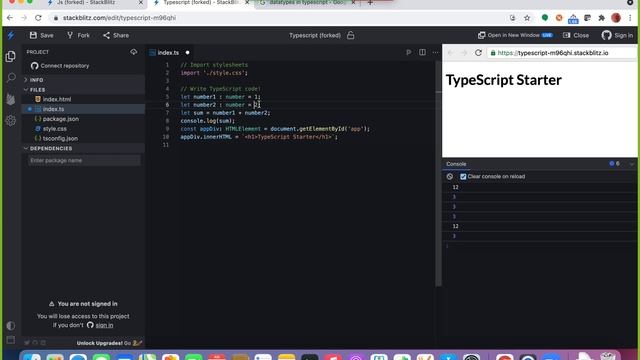Screen dimensions: 640x360
Task: Click the console.log(sum) code line
Action: coord(207,121)
